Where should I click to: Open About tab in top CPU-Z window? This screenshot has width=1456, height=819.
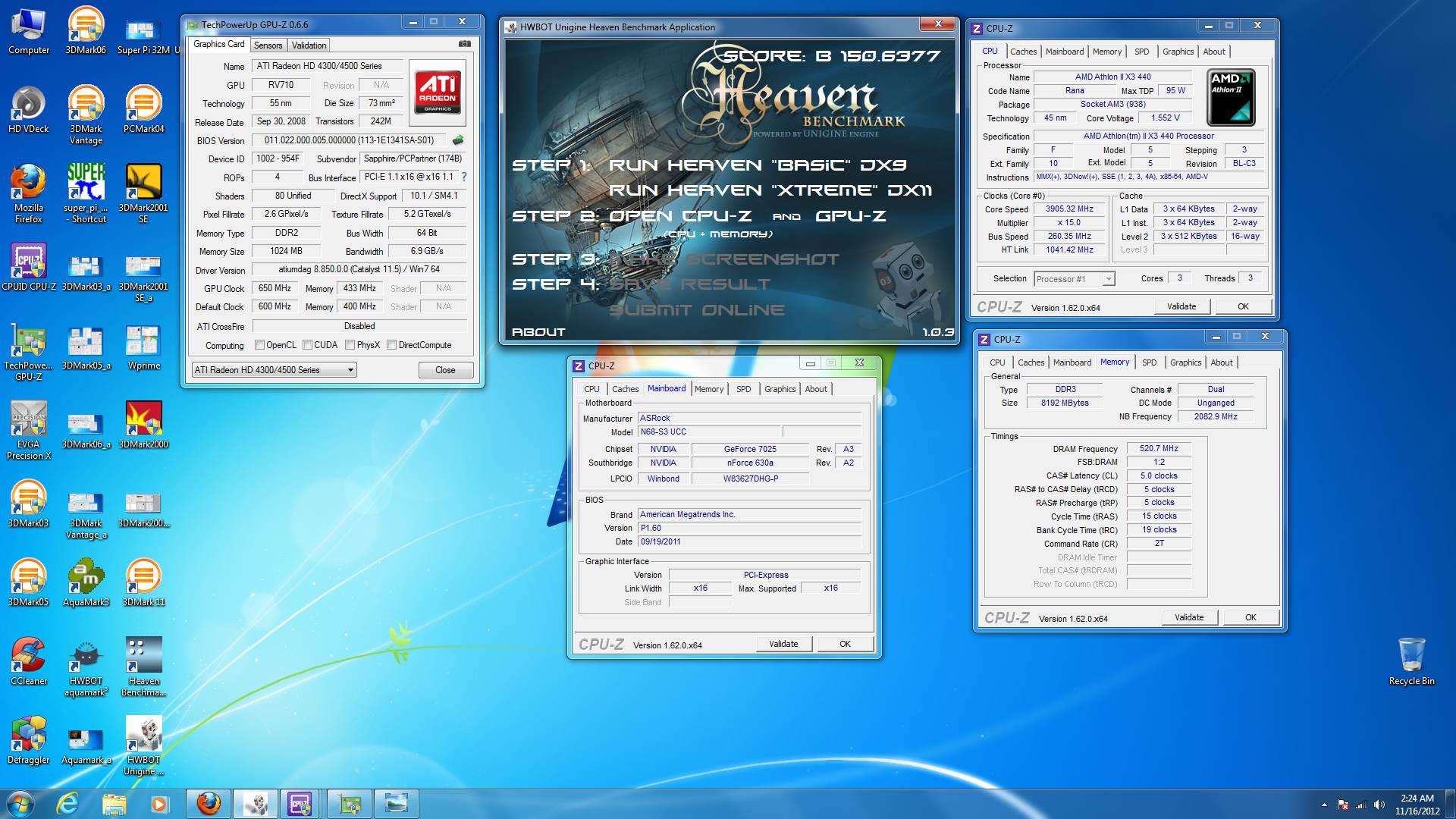[1214, 52]
